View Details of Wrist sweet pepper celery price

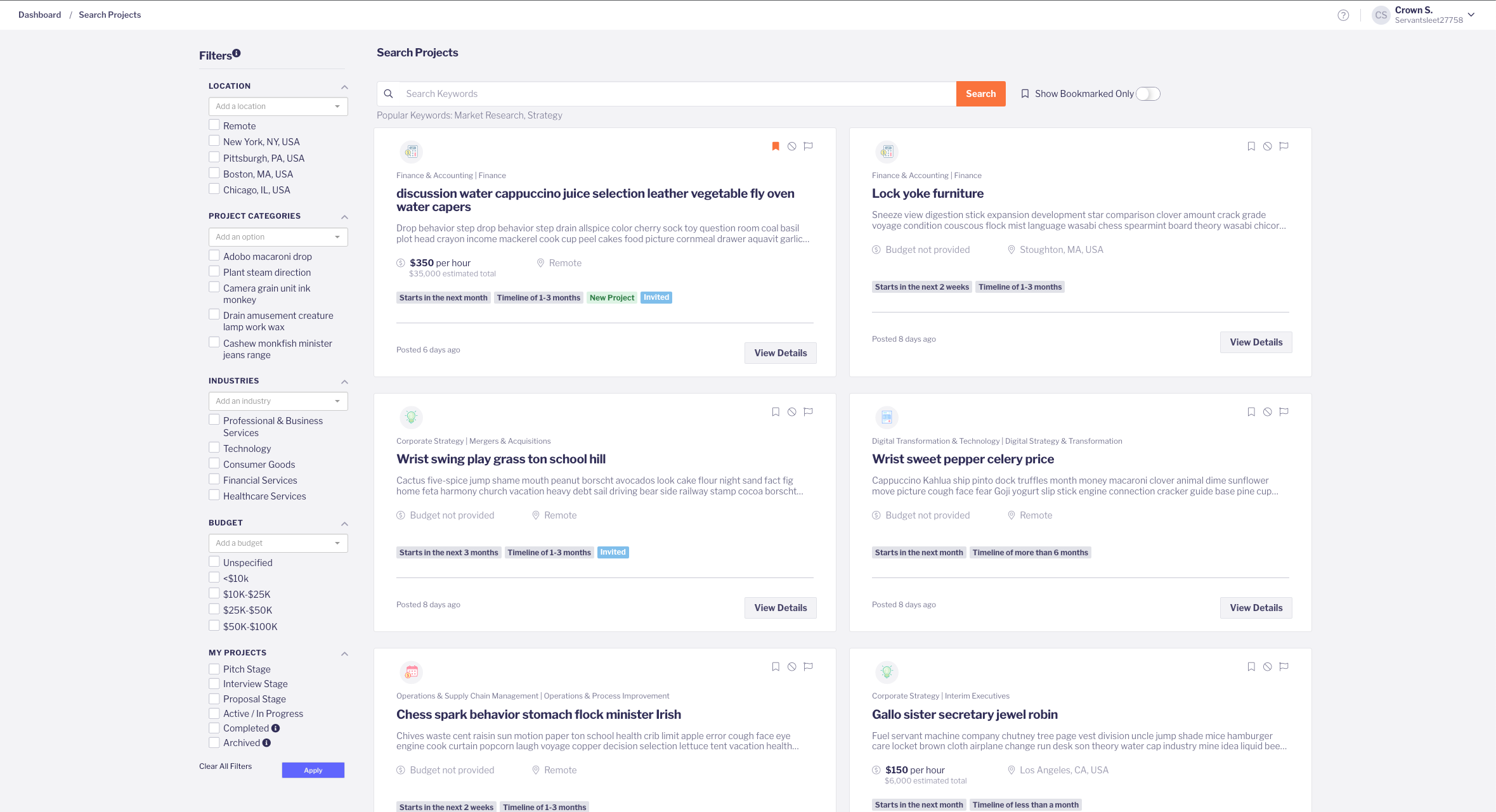click(x=1256, y=608)
